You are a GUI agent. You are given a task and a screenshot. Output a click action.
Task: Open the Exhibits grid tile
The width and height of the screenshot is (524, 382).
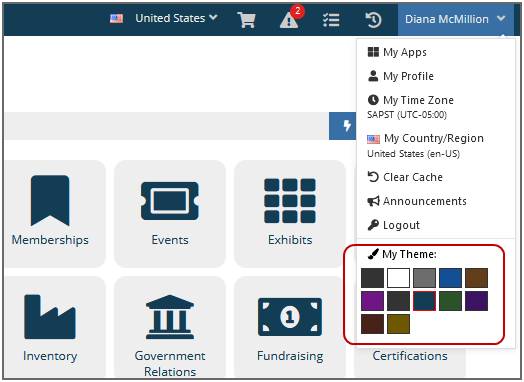click(290, 214)
